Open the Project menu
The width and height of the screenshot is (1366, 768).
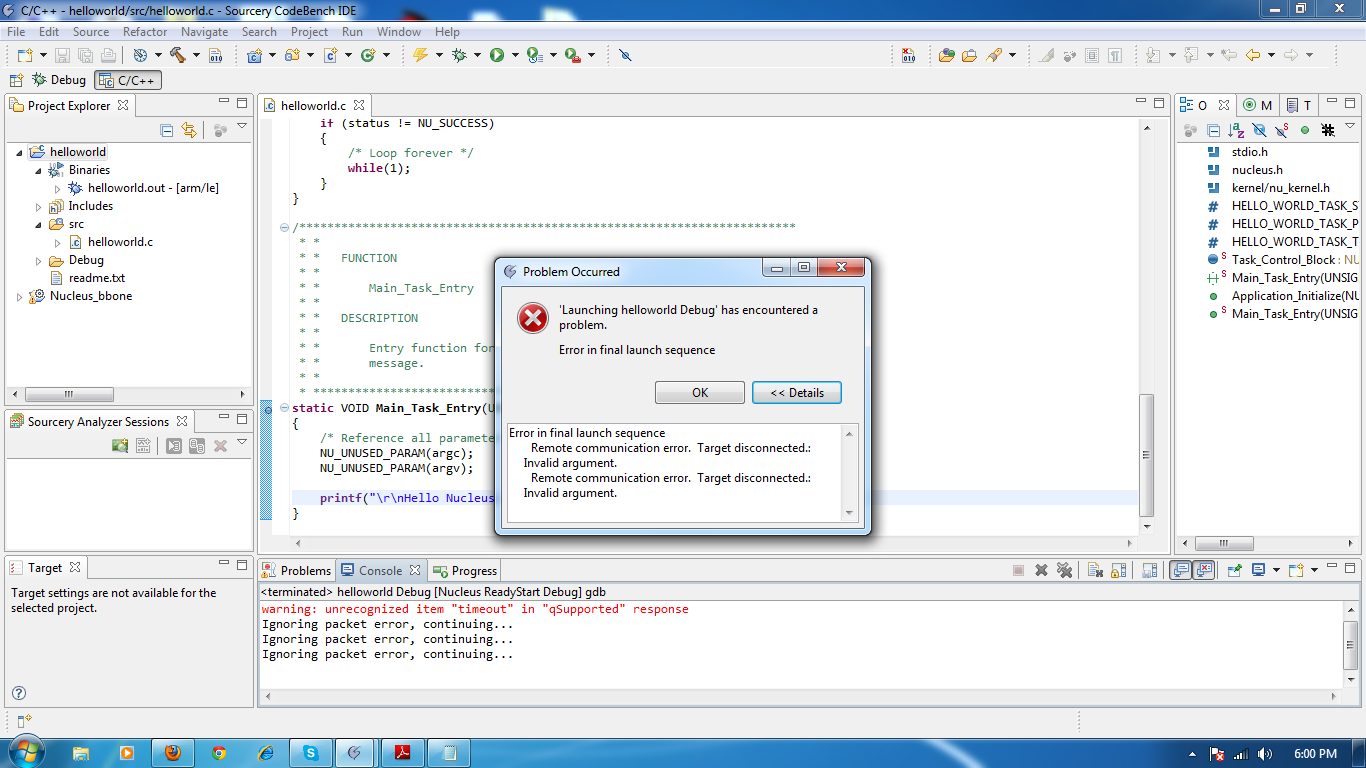tap(309, 31)
